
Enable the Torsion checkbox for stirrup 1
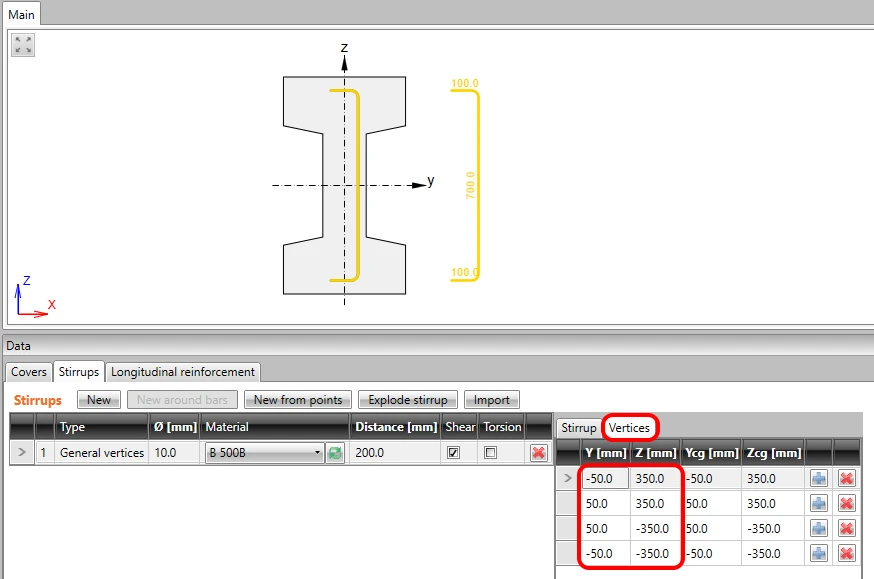pyautogui.click(x=491, y=453)
